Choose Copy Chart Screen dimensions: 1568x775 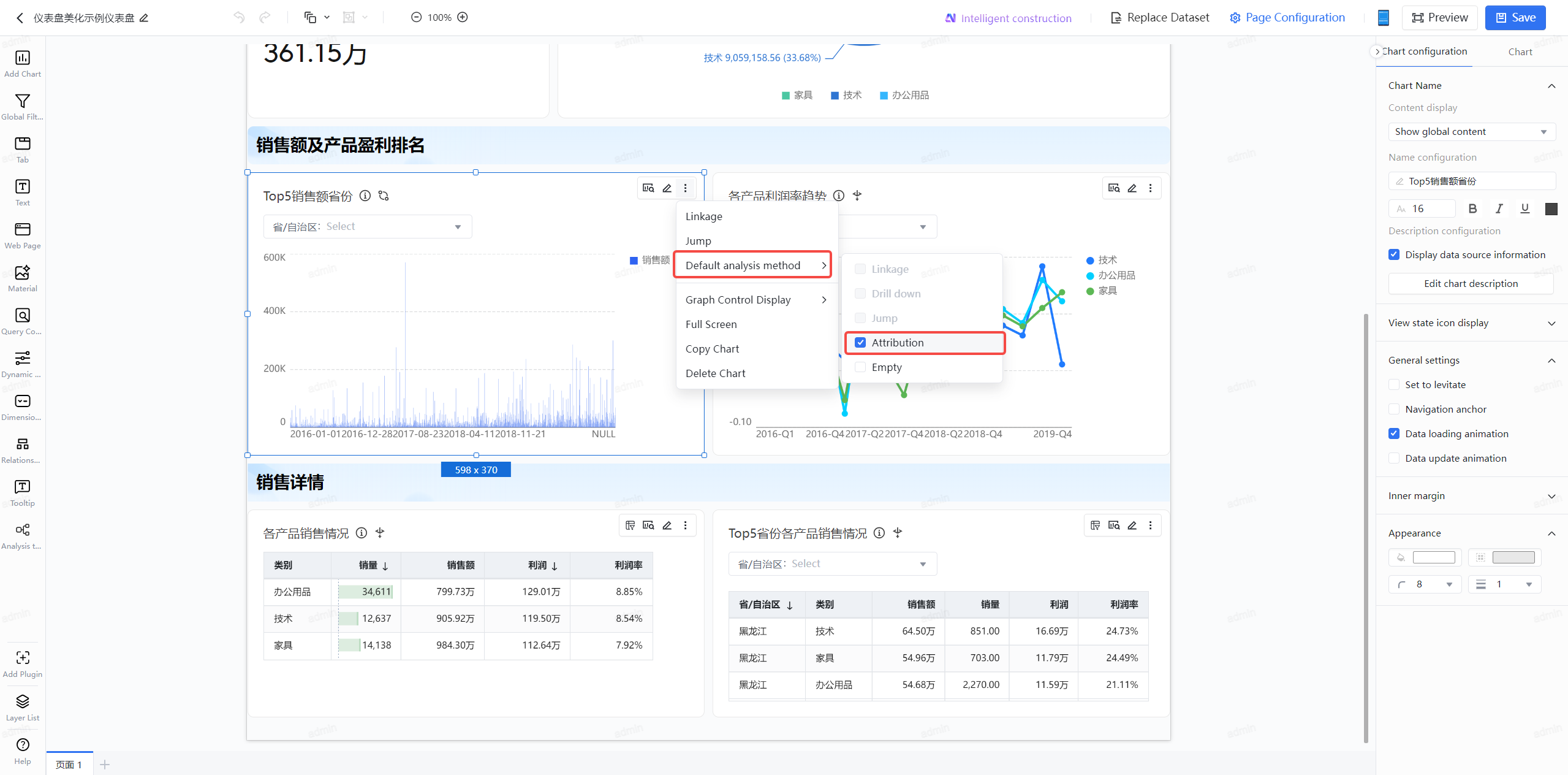(x=757, y=349)
